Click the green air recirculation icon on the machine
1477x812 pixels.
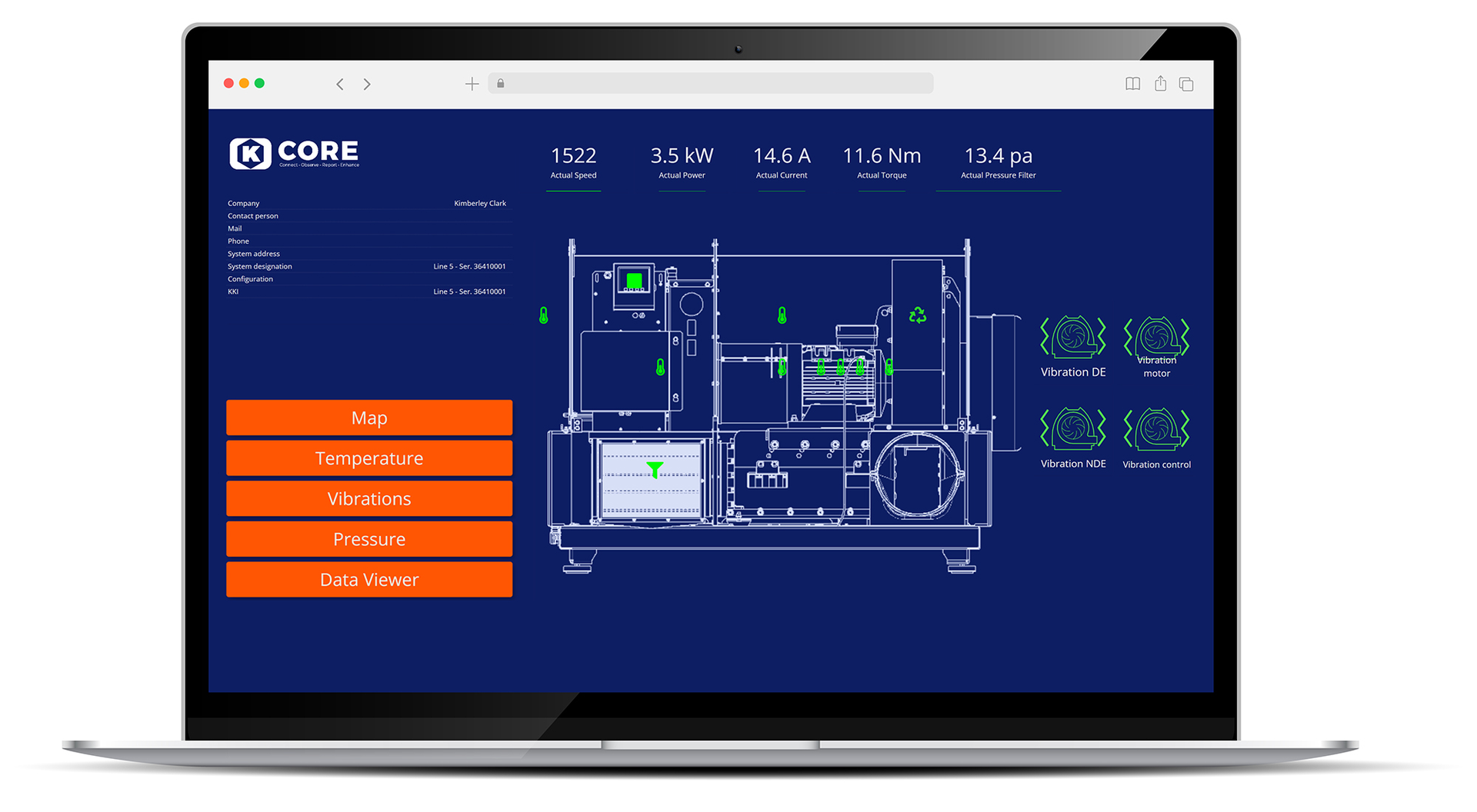pyautogui.click(x=917, y=314)
